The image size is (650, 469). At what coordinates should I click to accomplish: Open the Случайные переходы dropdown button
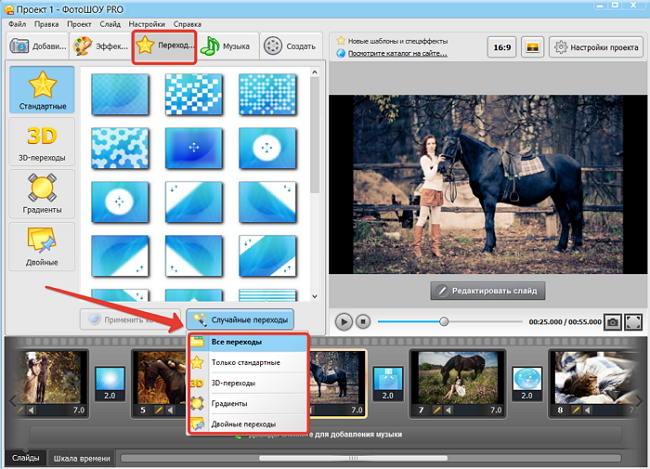(x=240, y=320)
